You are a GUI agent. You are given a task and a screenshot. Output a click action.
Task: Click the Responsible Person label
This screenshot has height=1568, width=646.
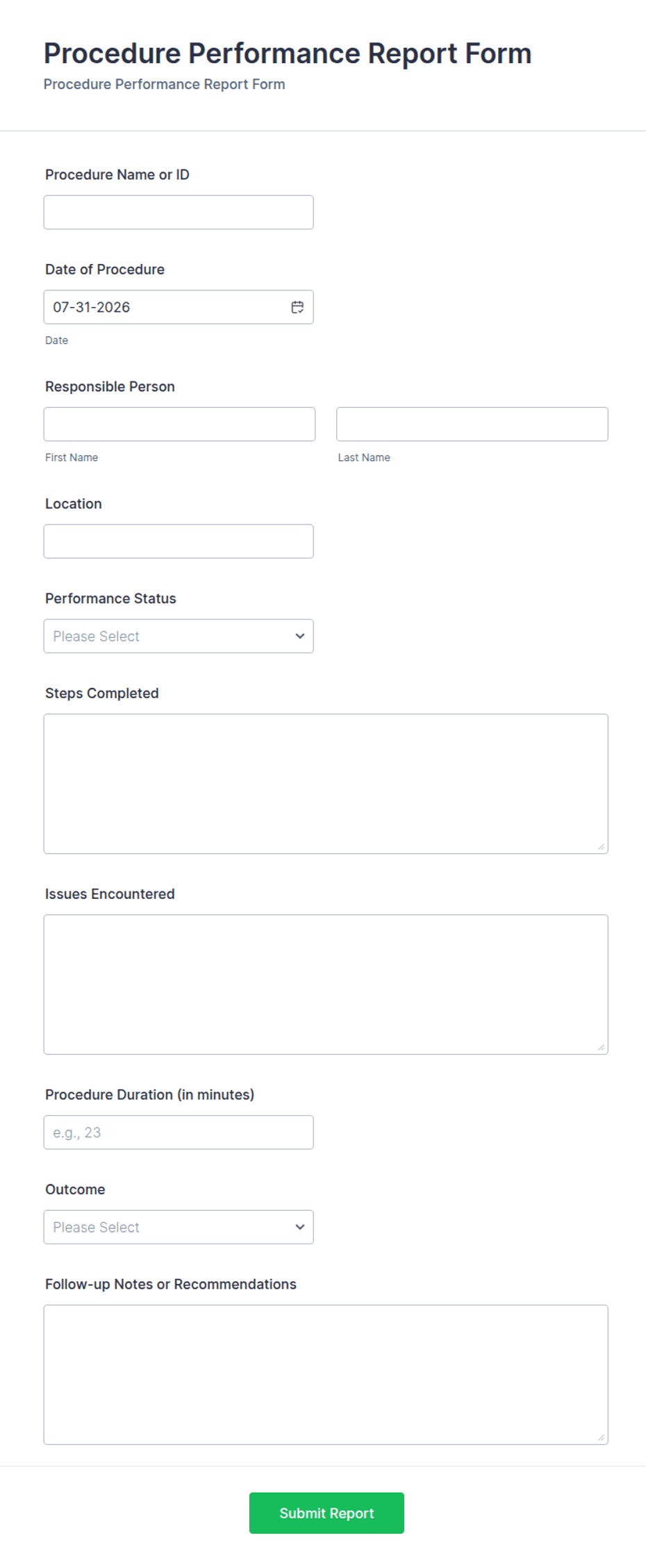tap(110, 387)
